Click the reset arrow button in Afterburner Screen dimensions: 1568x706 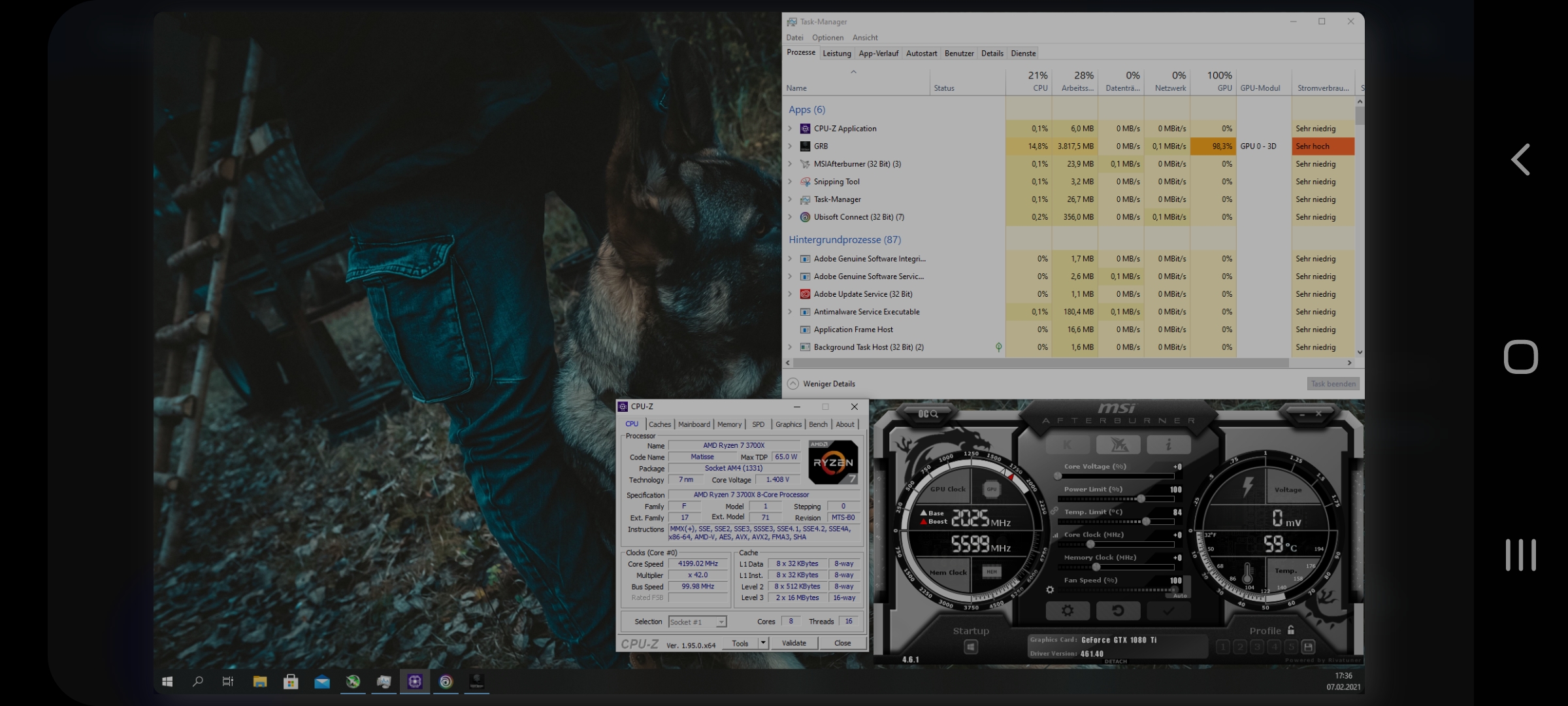1117,611
